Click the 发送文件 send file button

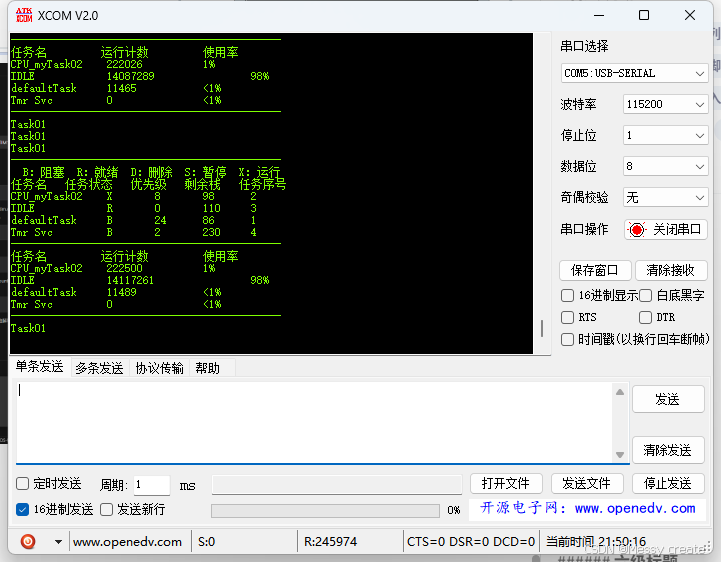[587, 483]
